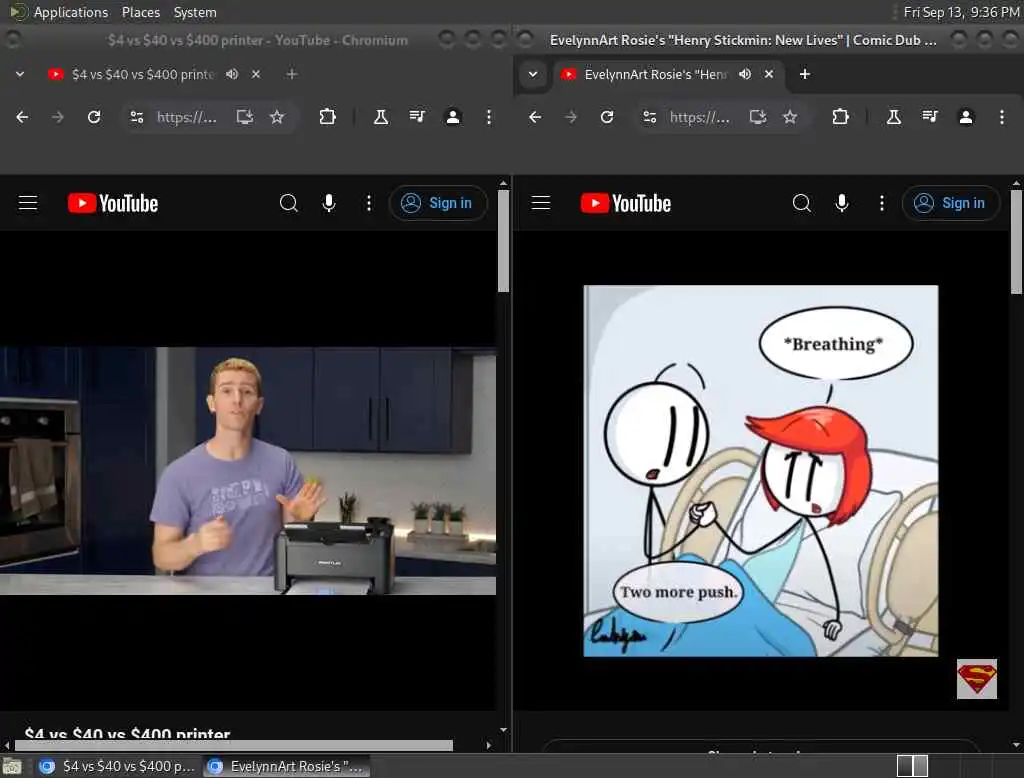Image resolution: width=1024 pixels, height=778 pixels.
Task: Open a new tab in right window
Action: click(x=805, y=74)
